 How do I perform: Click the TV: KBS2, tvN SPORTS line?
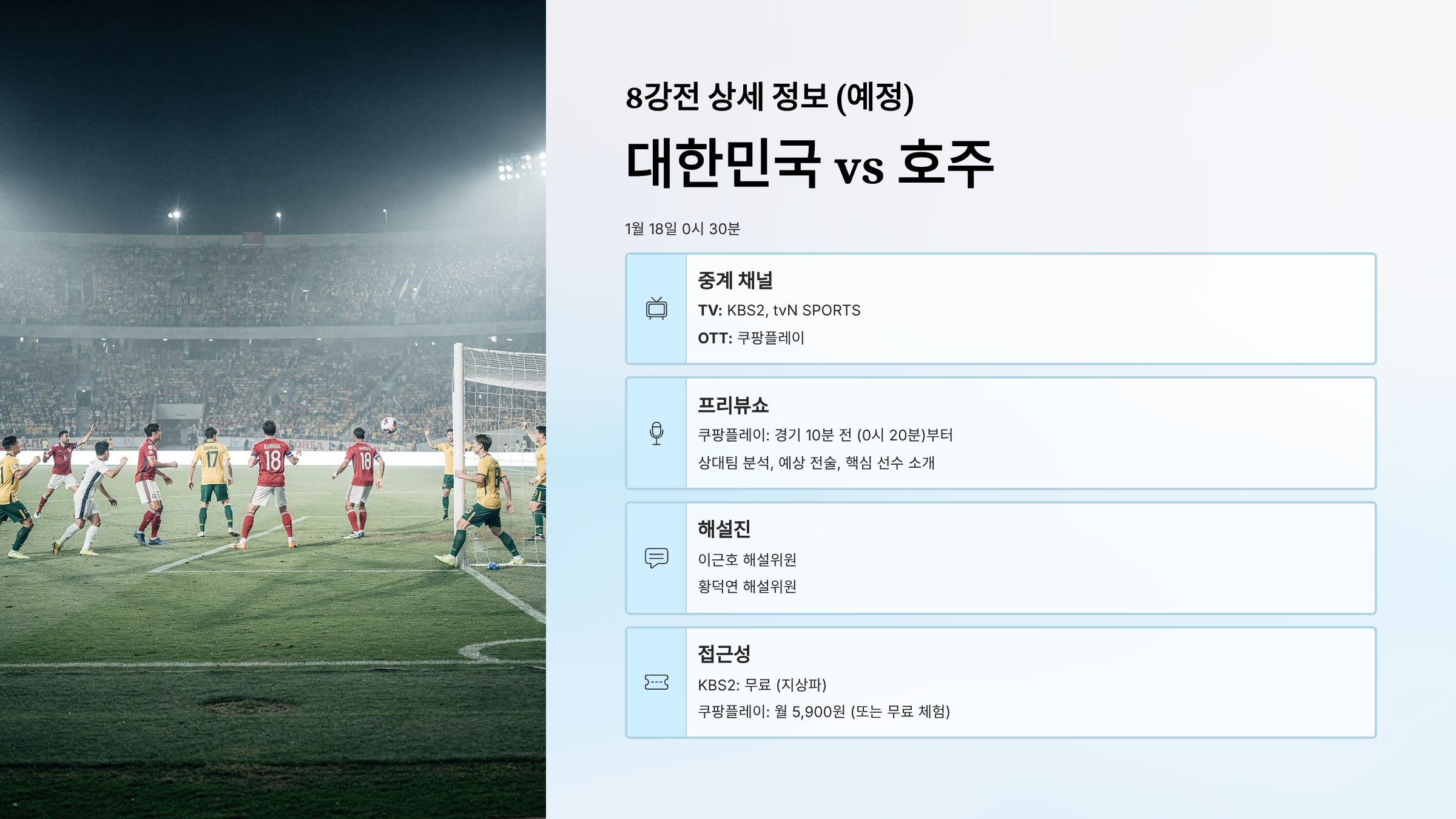[x=779, y=311]
